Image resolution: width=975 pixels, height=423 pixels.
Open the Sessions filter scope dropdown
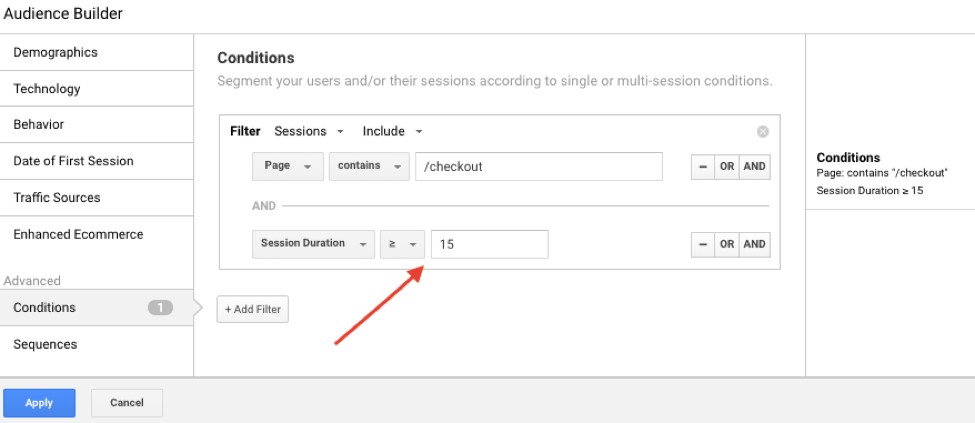pyautogui.click(x=308, y=131)
